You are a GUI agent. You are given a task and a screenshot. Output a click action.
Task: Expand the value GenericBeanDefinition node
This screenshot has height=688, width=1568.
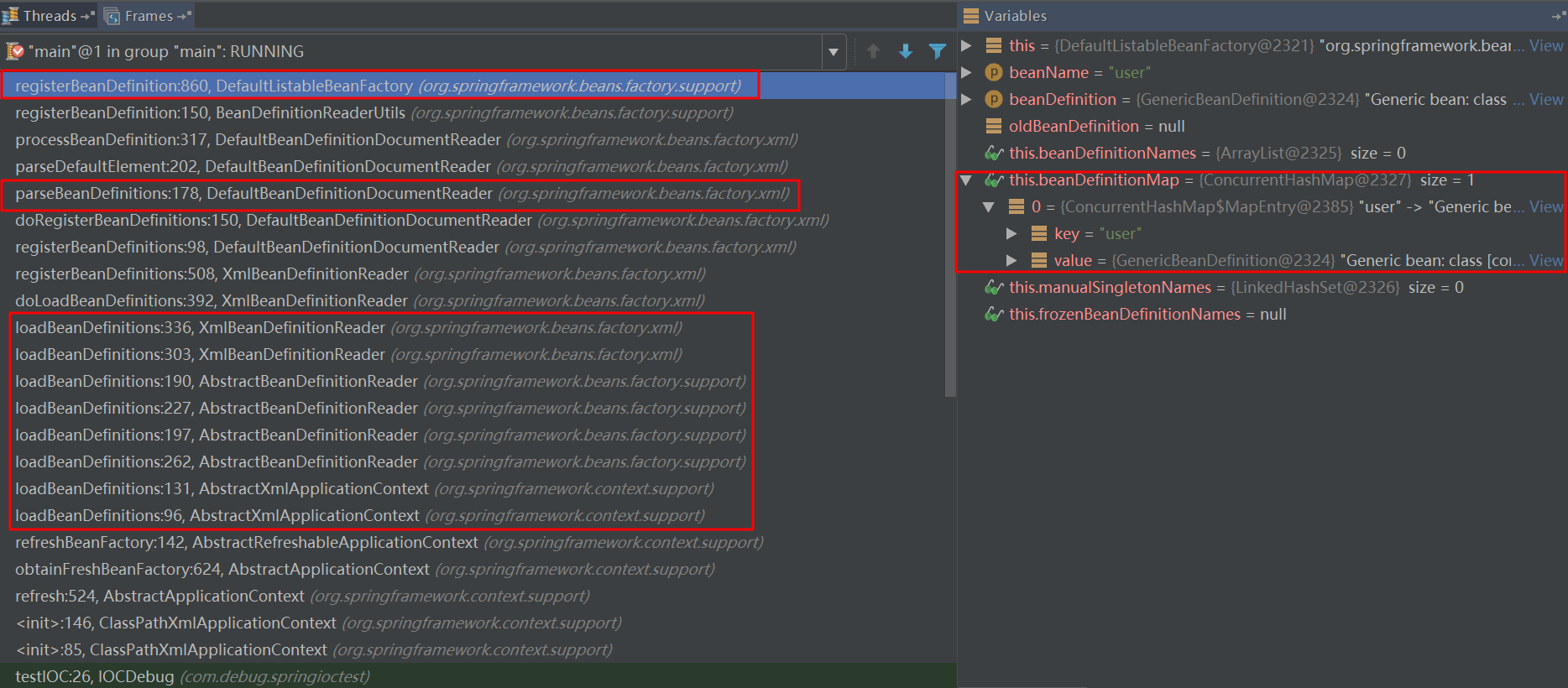pos(1011,260)
